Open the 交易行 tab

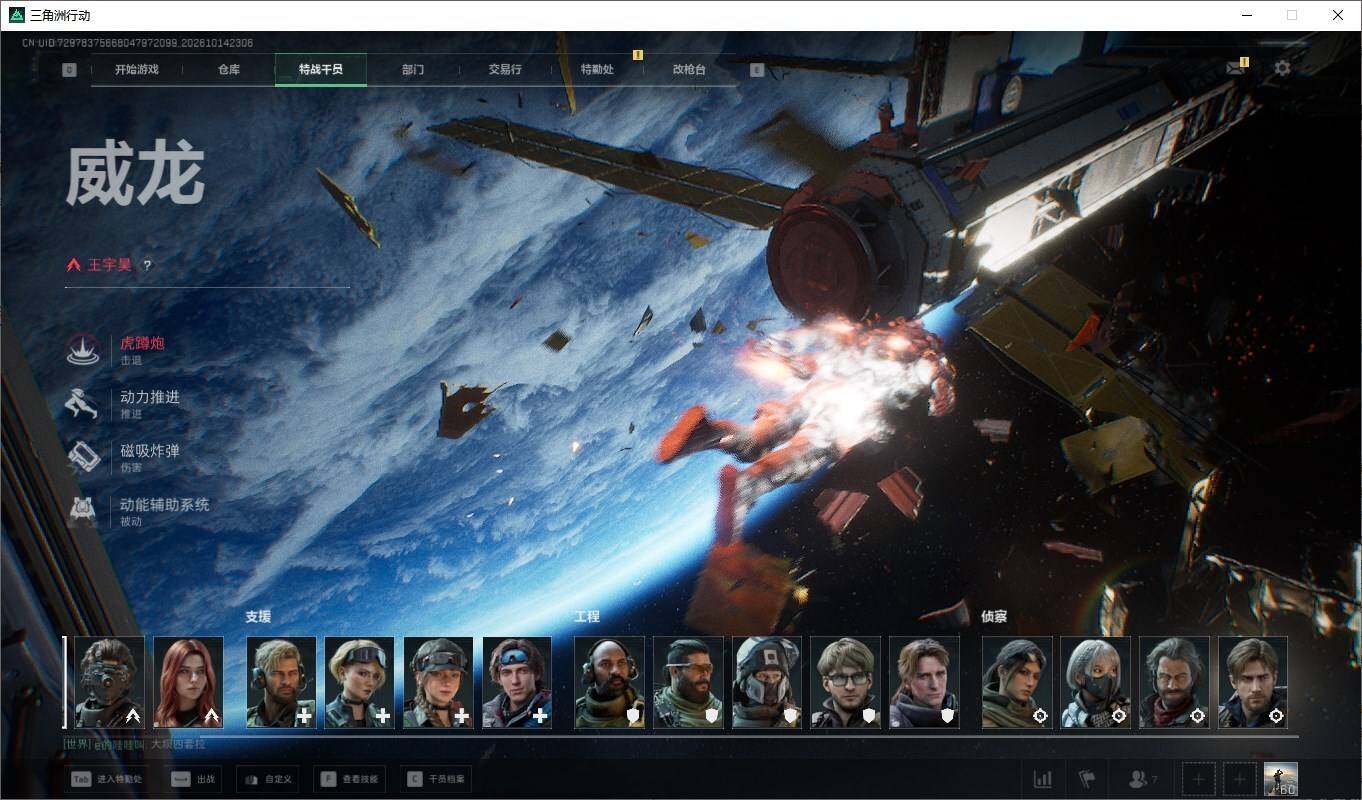pos(505,70)
